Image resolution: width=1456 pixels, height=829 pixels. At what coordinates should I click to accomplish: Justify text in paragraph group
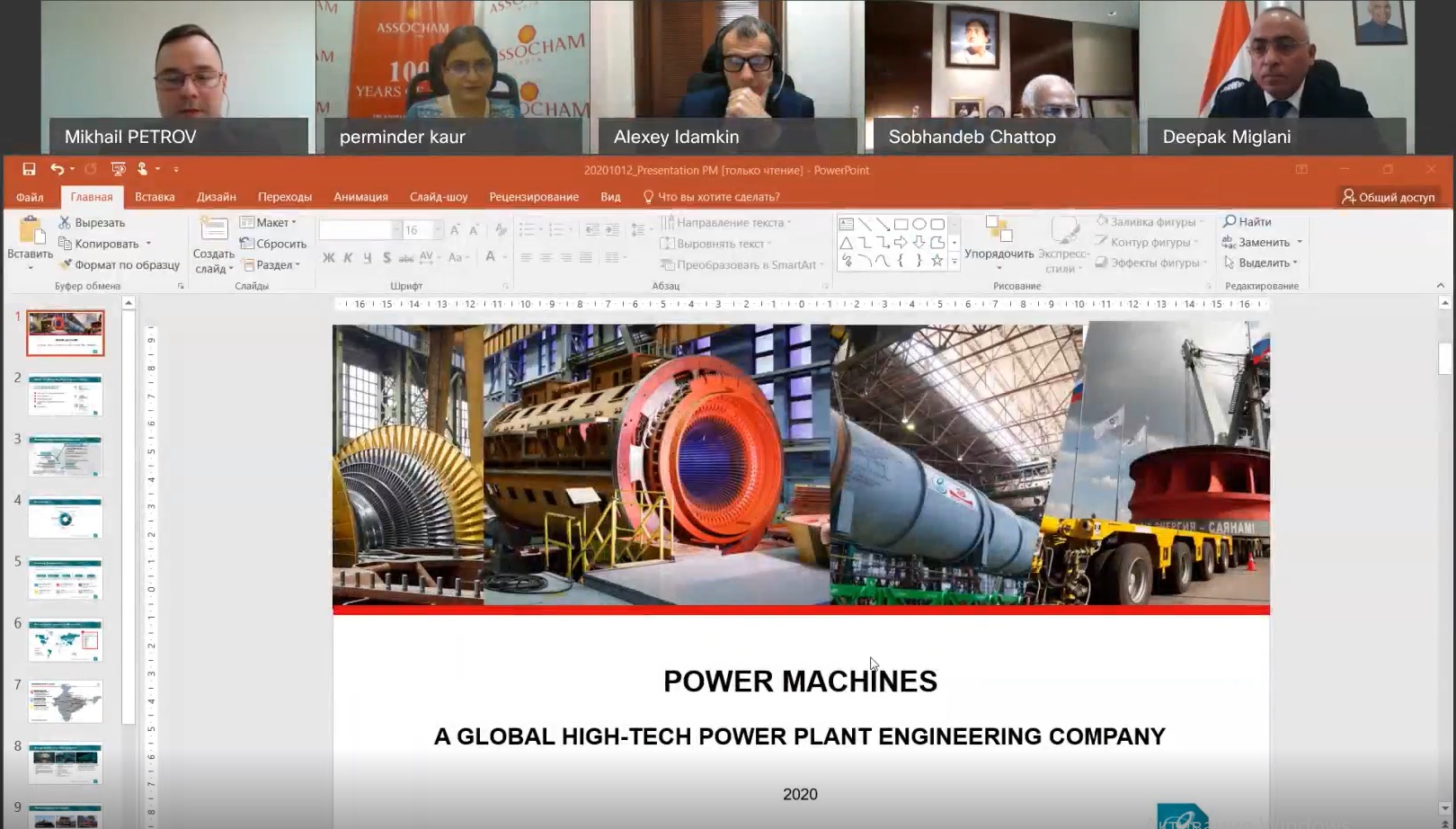(585, 258)
